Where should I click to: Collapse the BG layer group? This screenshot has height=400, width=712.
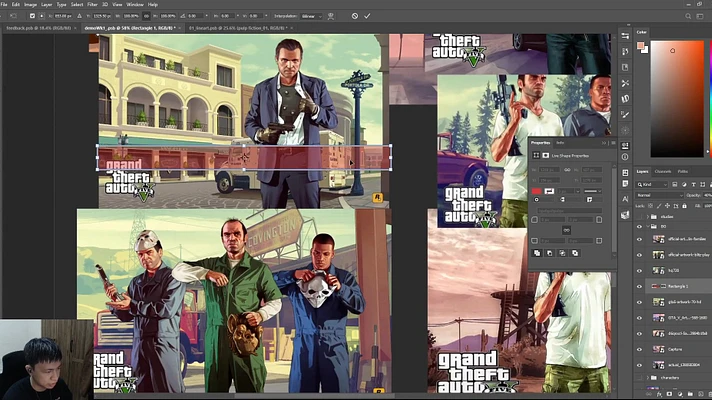point(648,226)
